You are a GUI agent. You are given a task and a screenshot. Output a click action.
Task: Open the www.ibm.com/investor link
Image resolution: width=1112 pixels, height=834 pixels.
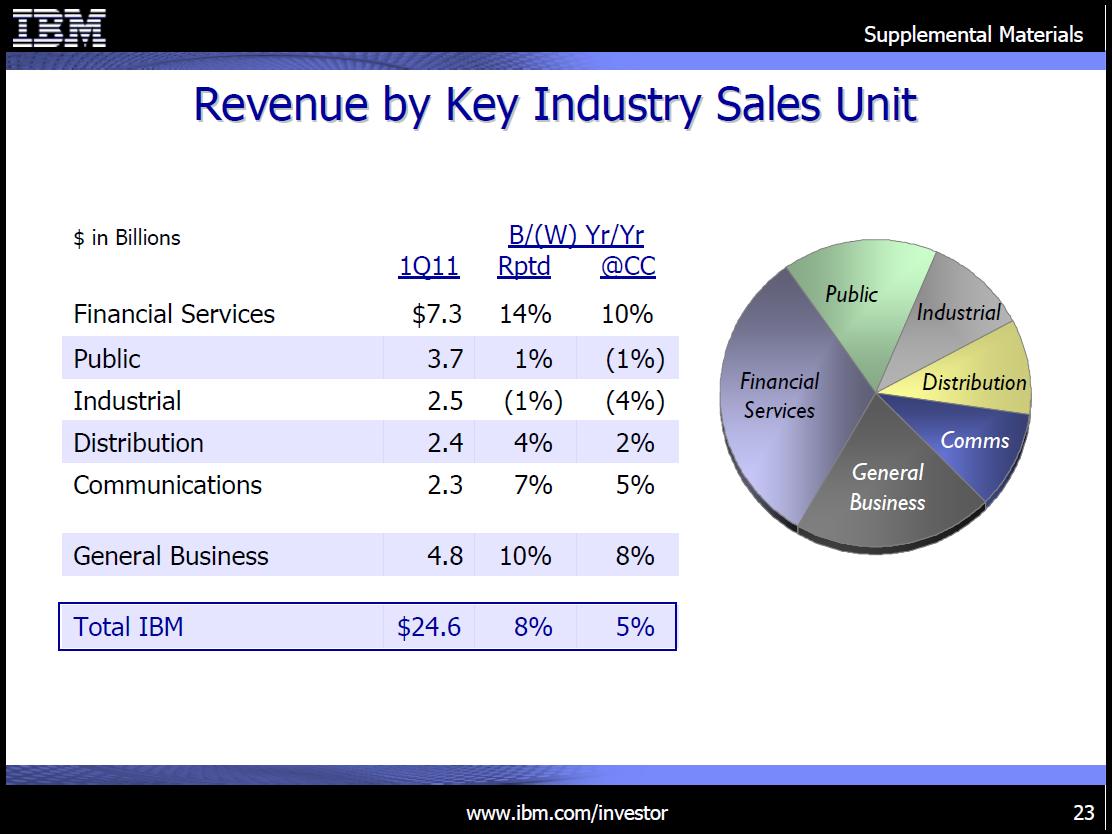pos(567,813)
